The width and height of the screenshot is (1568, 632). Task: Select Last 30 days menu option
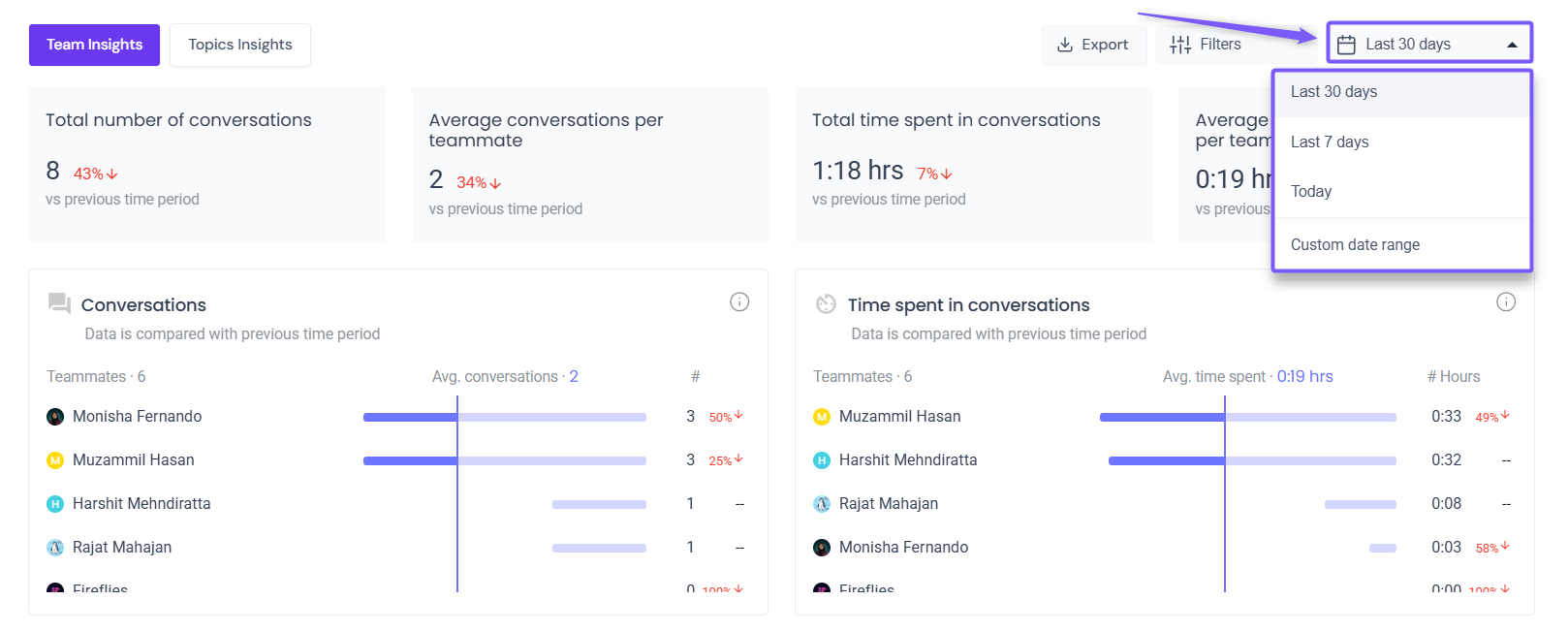(x=1333, y=92)
